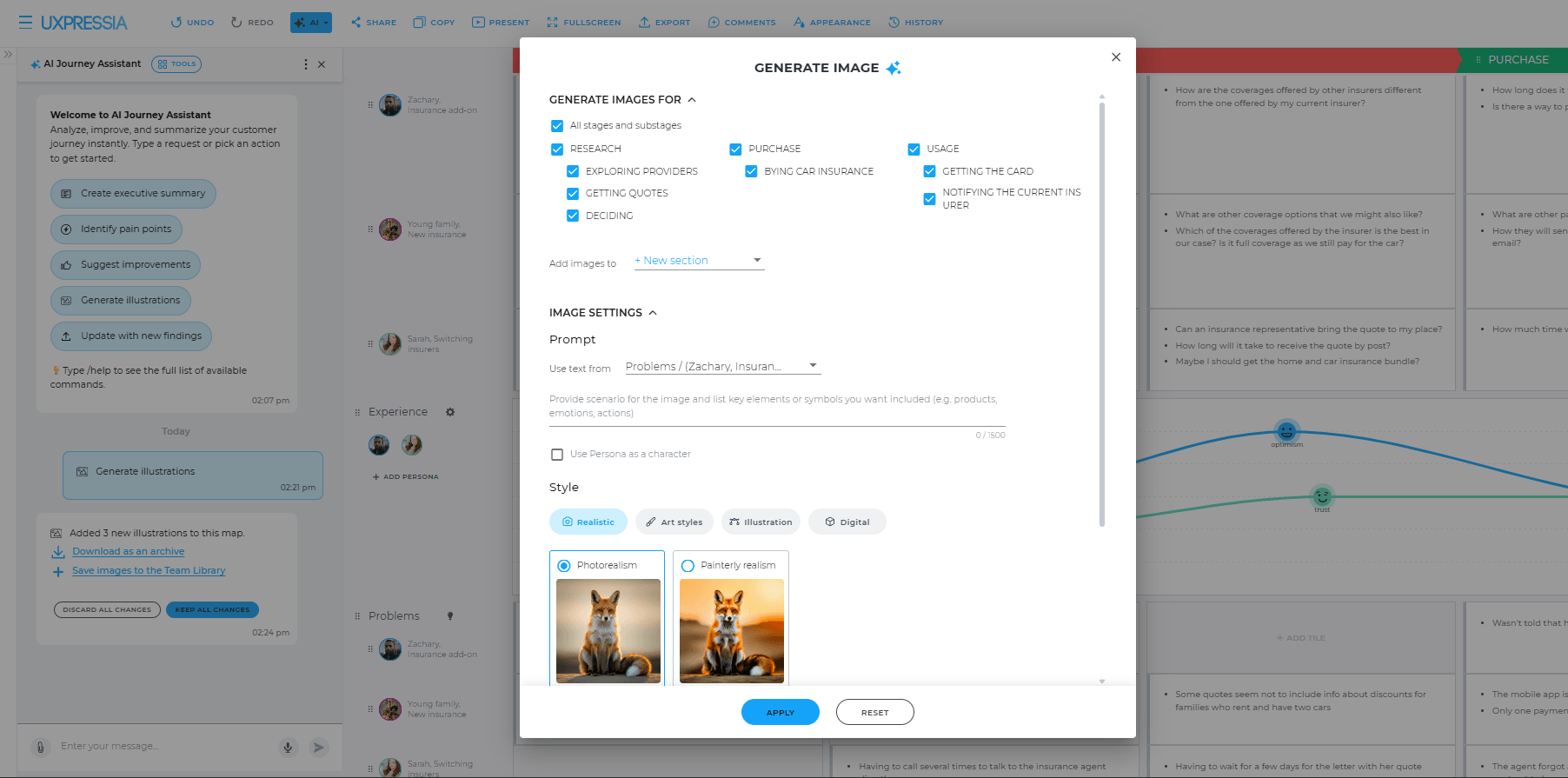Click the microphone voice input icon
Image resolution: width=1568 pixels, height=778 pixels.
point(288,747)
